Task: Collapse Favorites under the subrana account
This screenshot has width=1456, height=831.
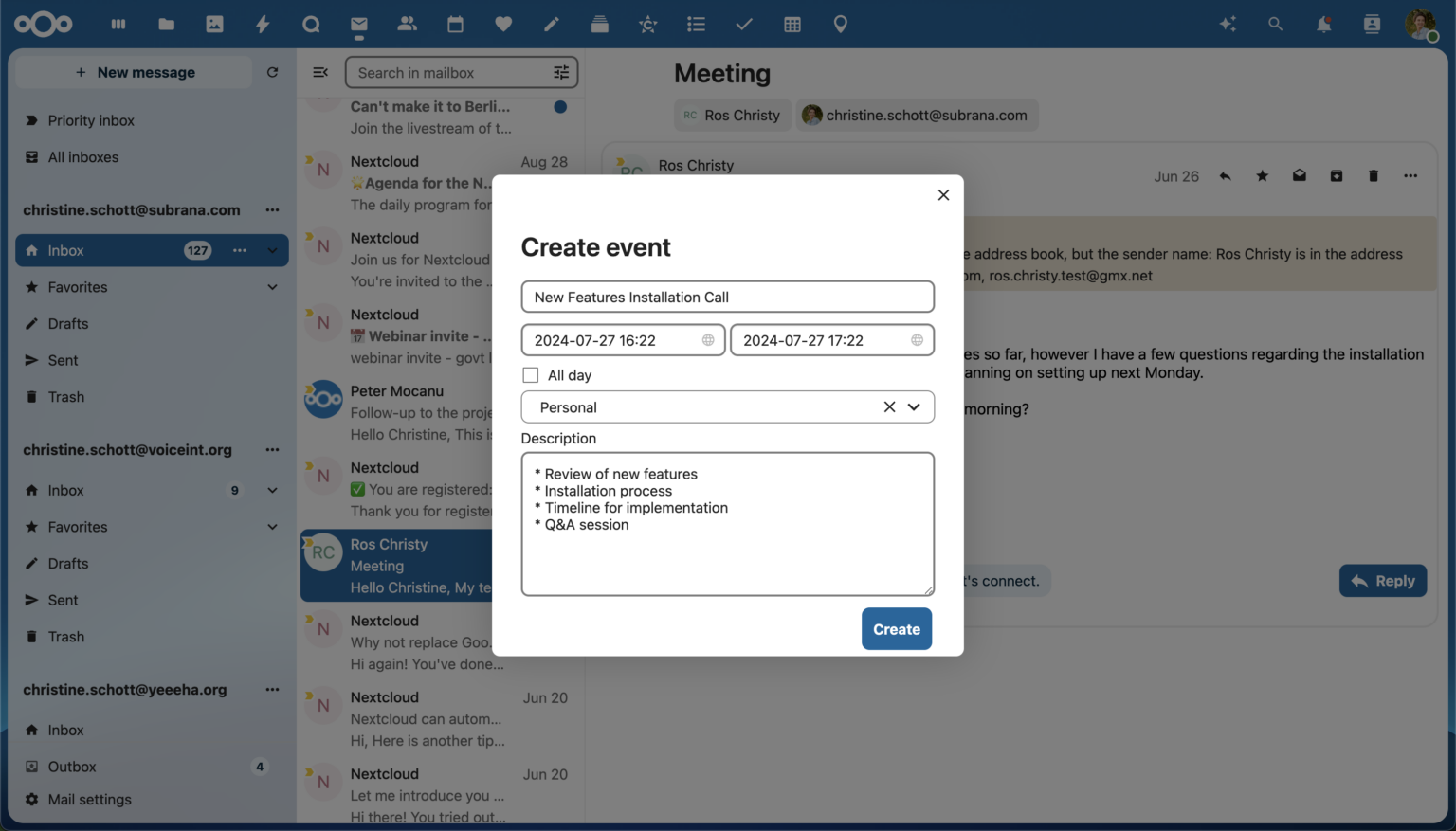Action: (x=272, y=286)
